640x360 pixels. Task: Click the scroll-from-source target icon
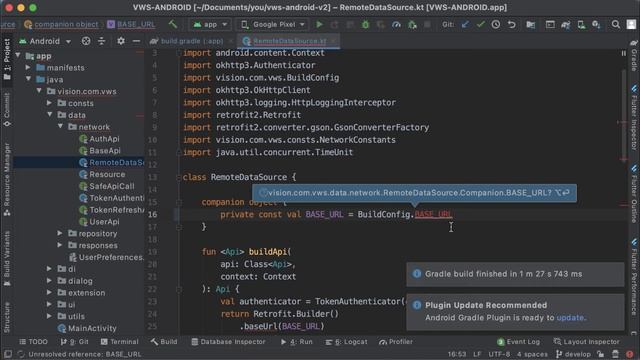(x=86, y=41)
